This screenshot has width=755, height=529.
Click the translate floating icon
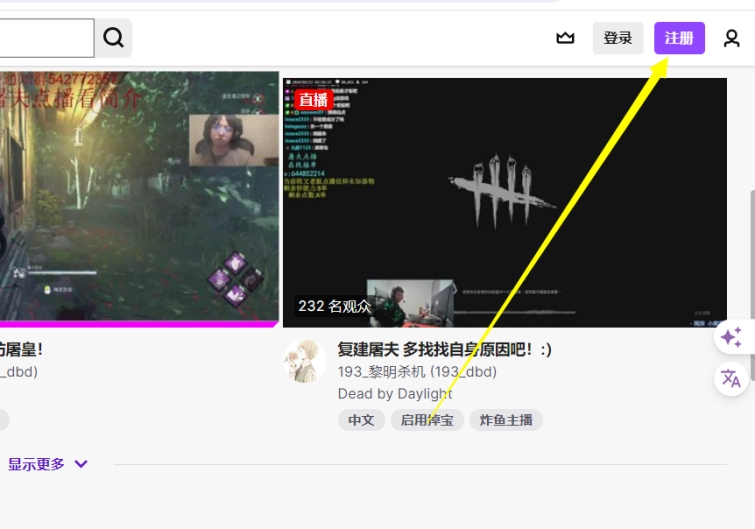pyautogui.click(x=731, y=379)
